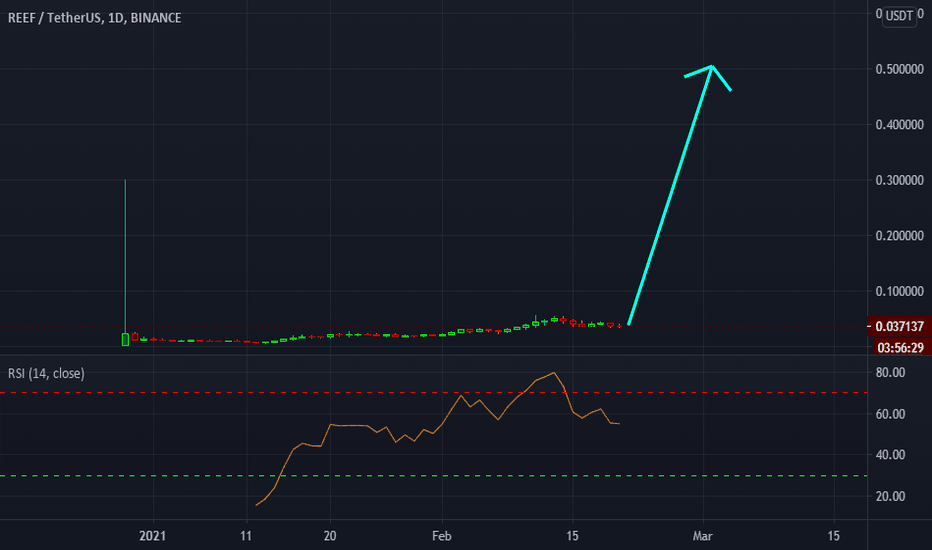Click the green dashed RSI oversold line

[433, 476]
